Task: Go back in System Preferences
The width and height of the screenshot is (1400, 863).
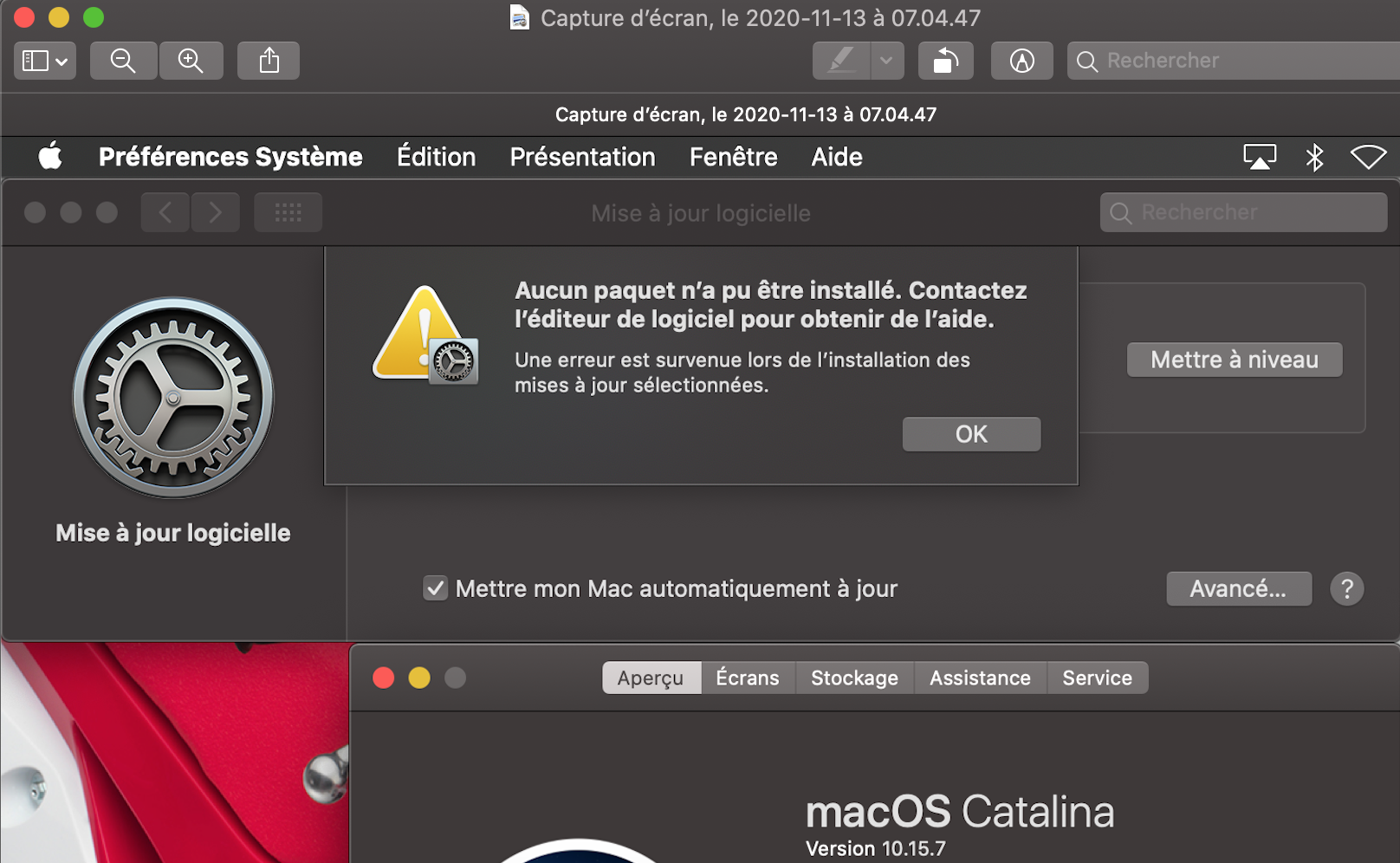Action: [165, 212]
